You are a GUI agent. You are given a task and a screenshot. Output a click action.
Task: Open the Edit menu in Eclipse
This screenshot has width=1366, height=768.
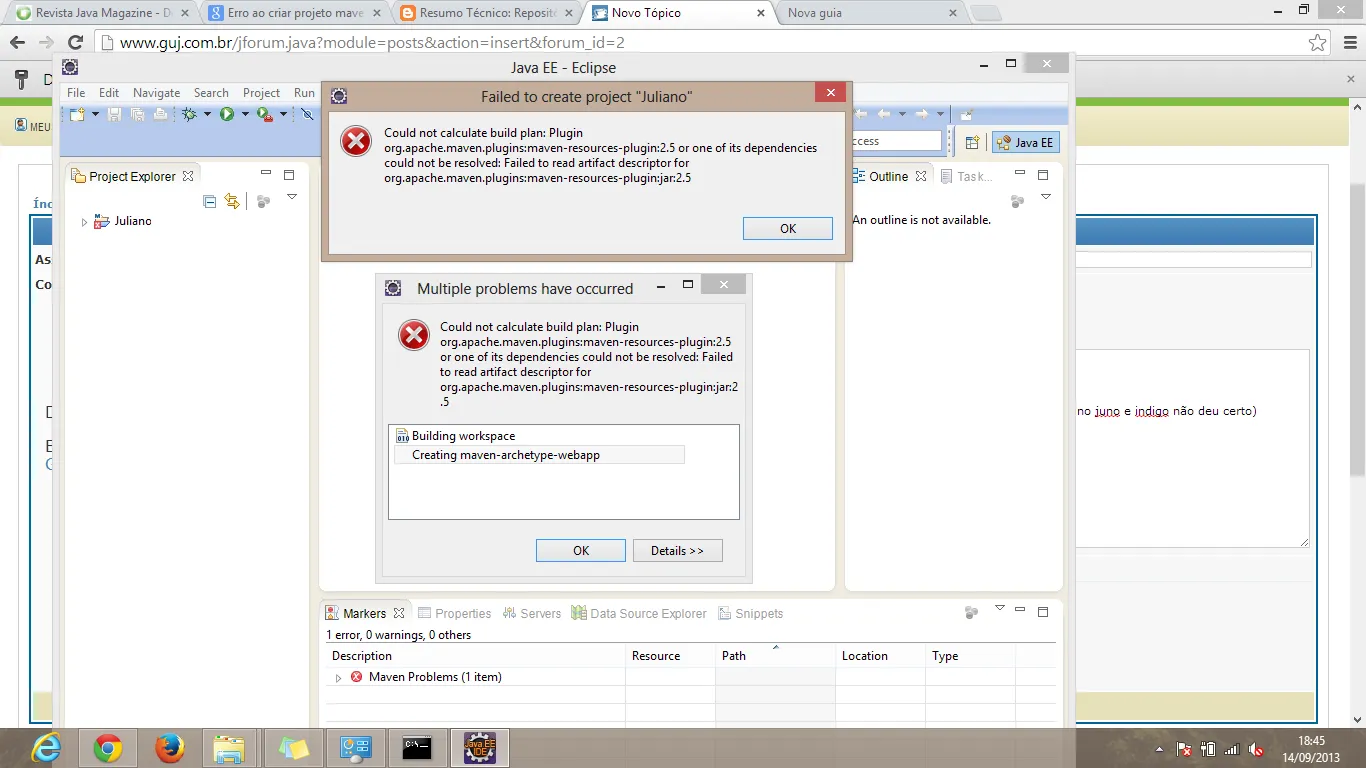[109, 93]
